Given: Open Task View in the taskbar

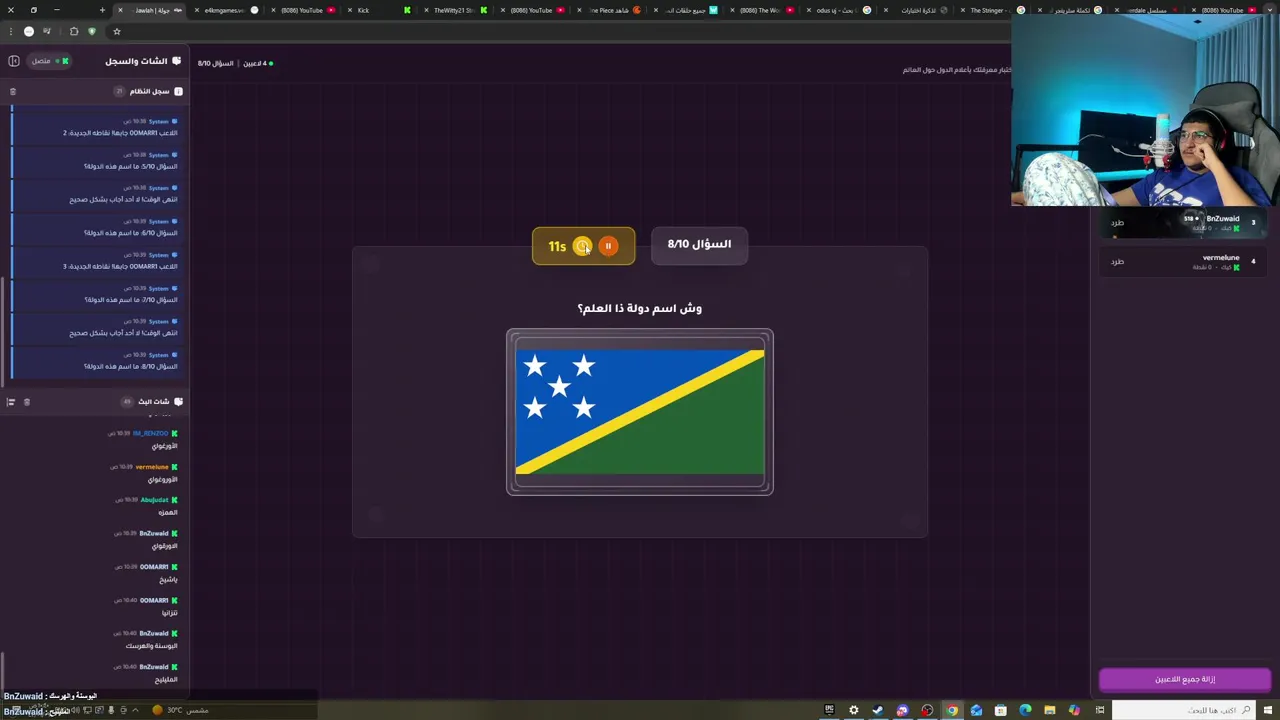Looking at the screenshot, I should click(1100, 710).
